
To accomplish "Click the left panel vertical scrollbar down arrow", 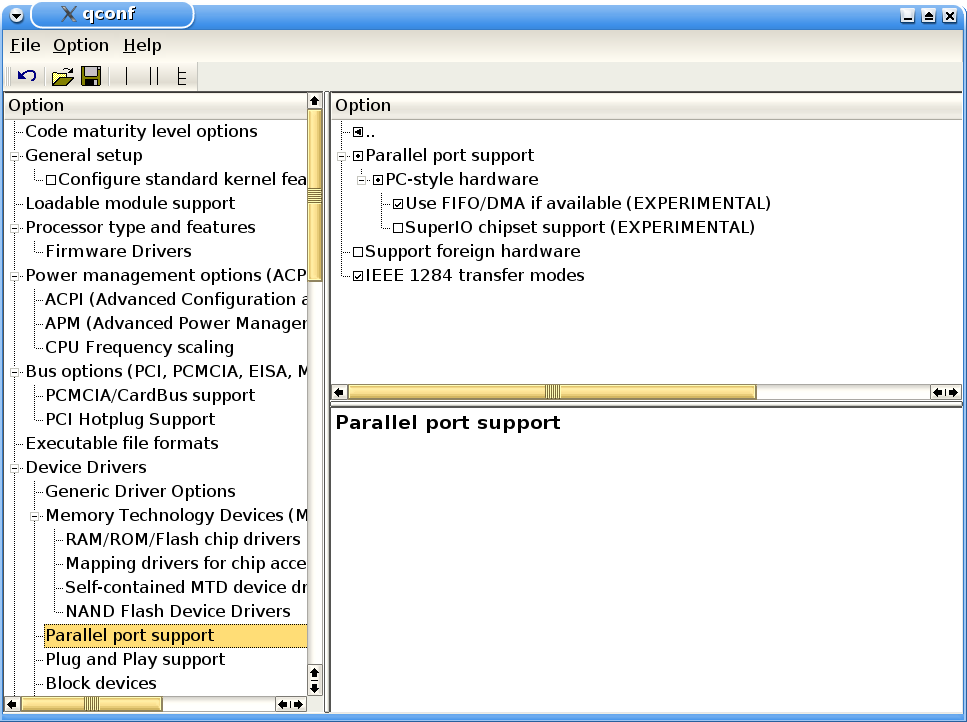I will pyautogui.click(x=315, y=687).
